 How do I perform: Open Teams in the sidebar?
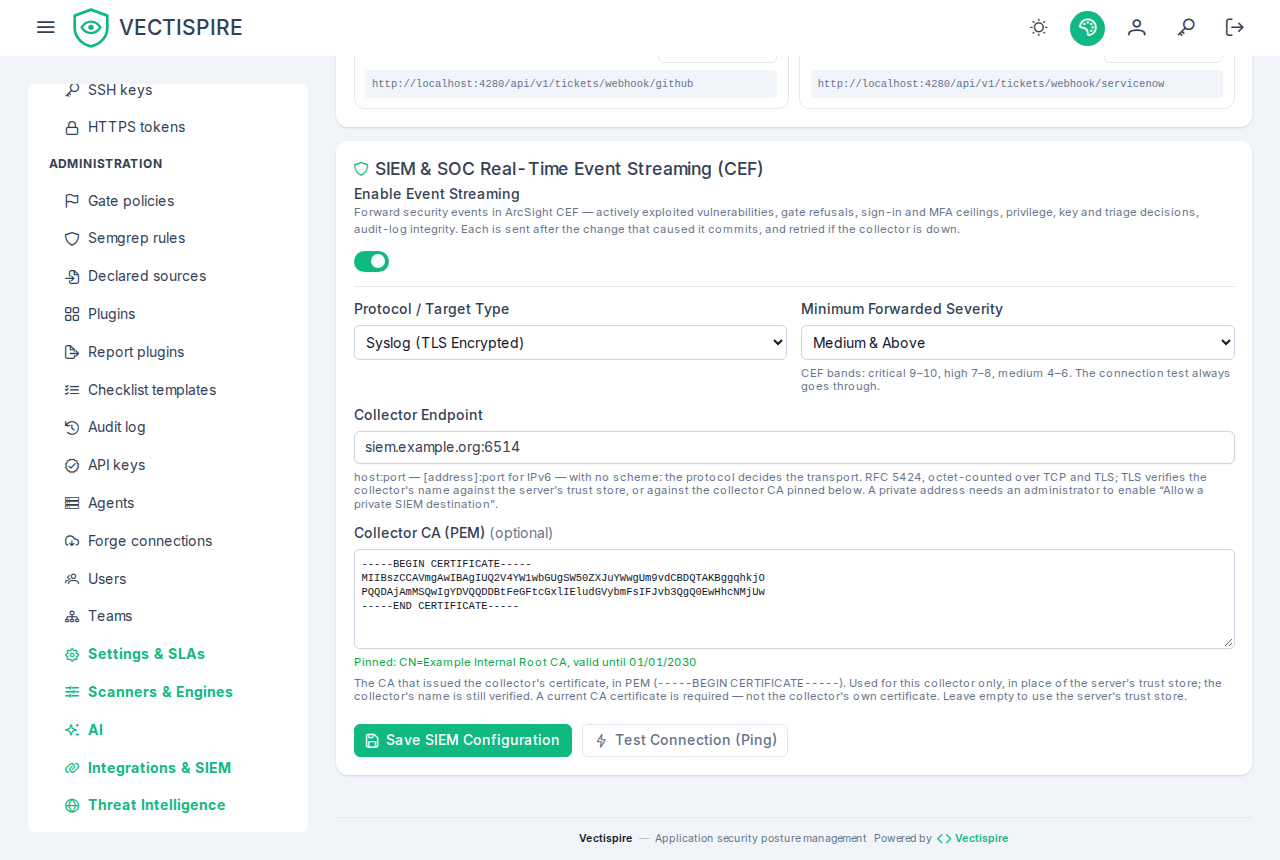pos(110,616)
